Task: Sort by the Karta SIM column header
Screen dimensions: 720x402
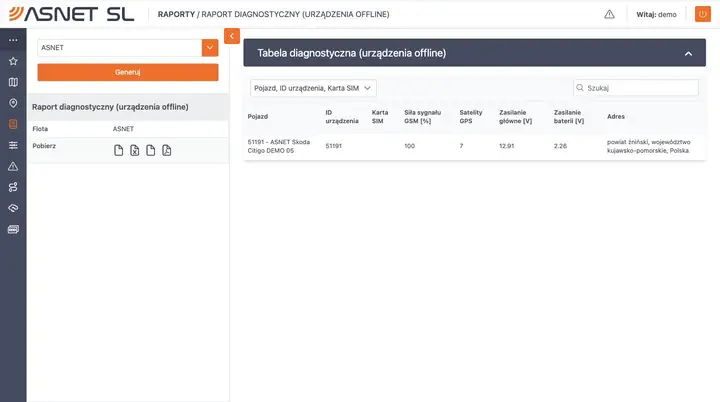Action: pos(380,117)
